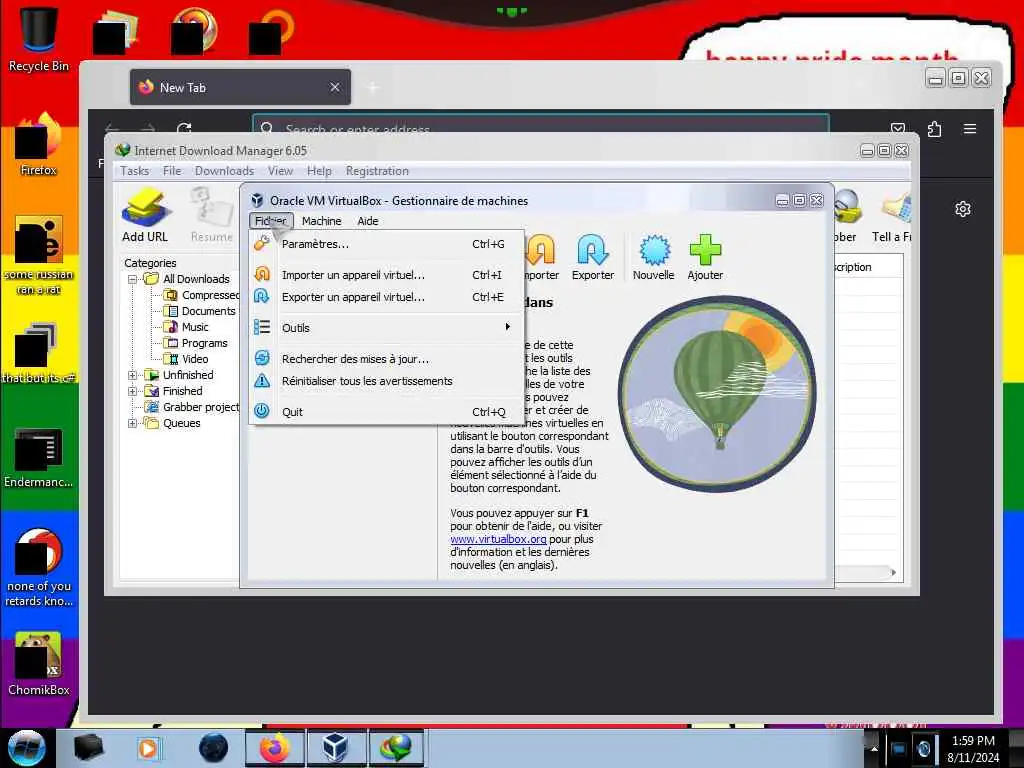The height and width of the screenshot is (768, 1024).
Task: Select the Documents category
Action: [200, 311]
